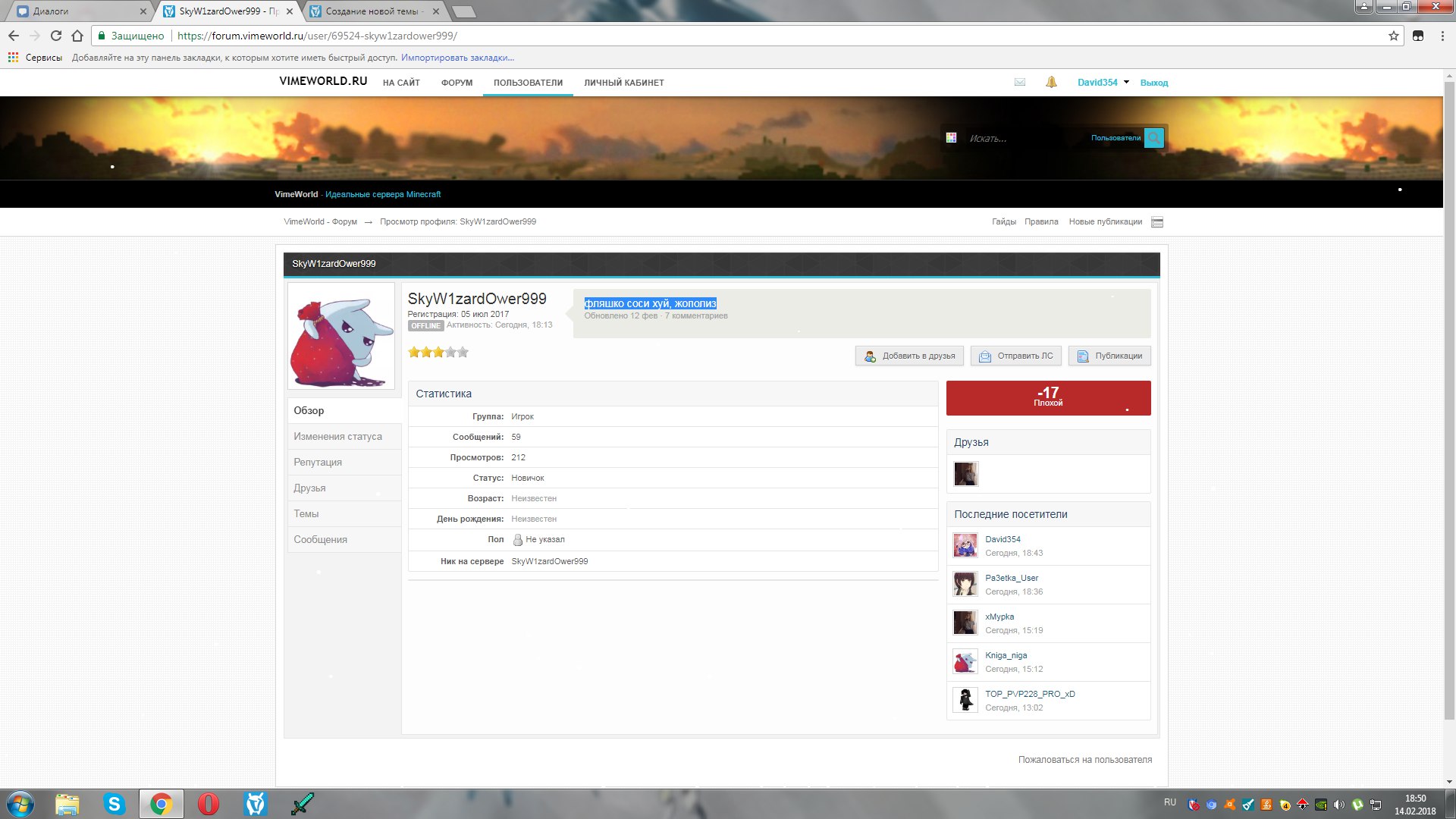Open the ПОЛЬЗОВАТЕЛИ menu item
Image resolution: width=1456 pixels, height=819 pixels.
pos(528,83)
